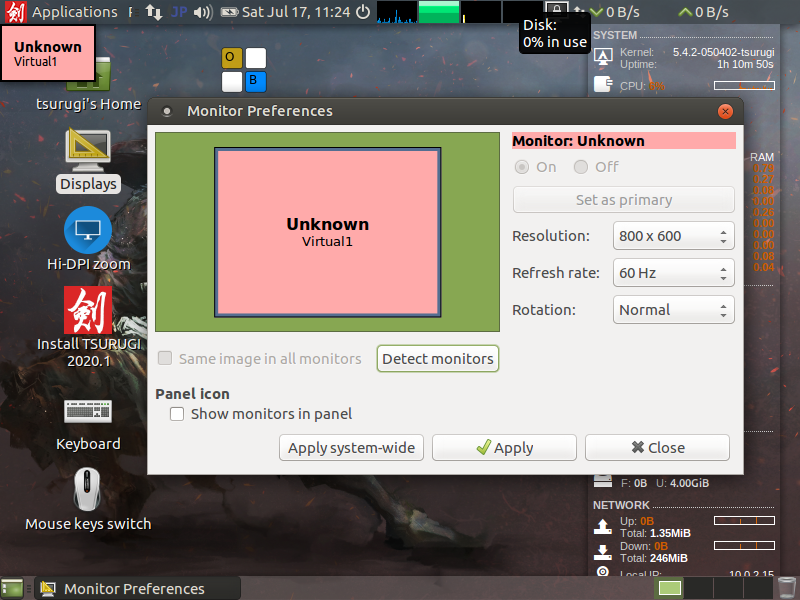Open the Tsurugi Applications menu logo

tap(15, 12)
